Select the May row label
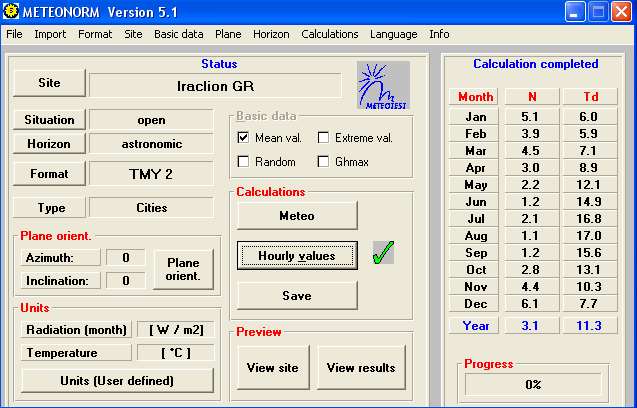This screenshot has height=408, width=637. pyautogui.click(x=474, y=185)
